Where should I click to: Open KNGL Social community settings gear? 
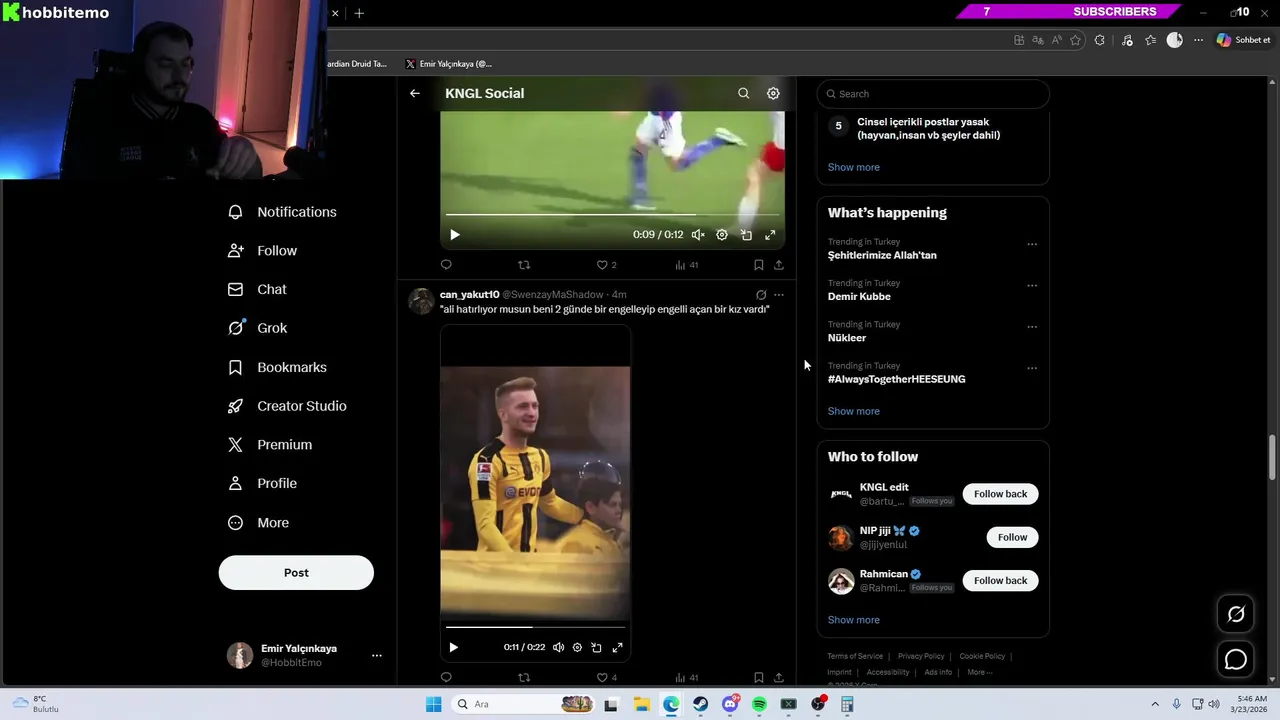coord(773,93)
